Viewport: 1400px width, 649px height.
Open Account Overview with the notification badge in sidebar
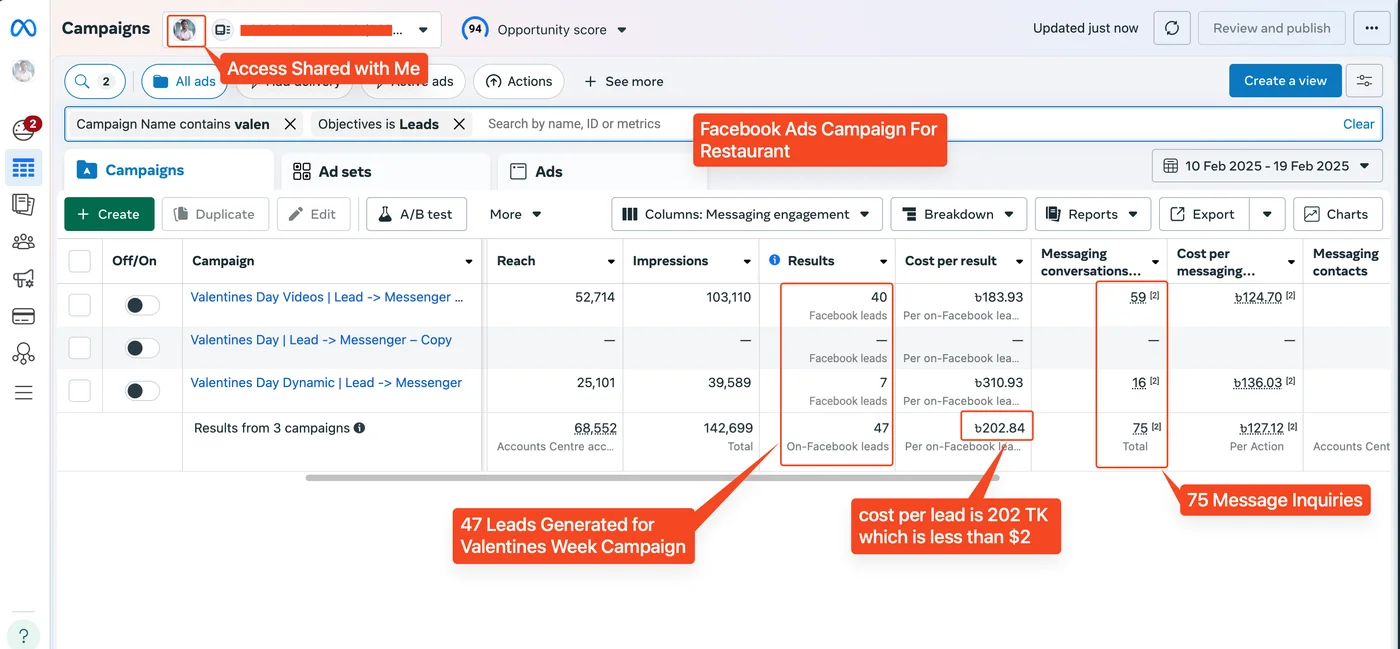tap(23, 128)
